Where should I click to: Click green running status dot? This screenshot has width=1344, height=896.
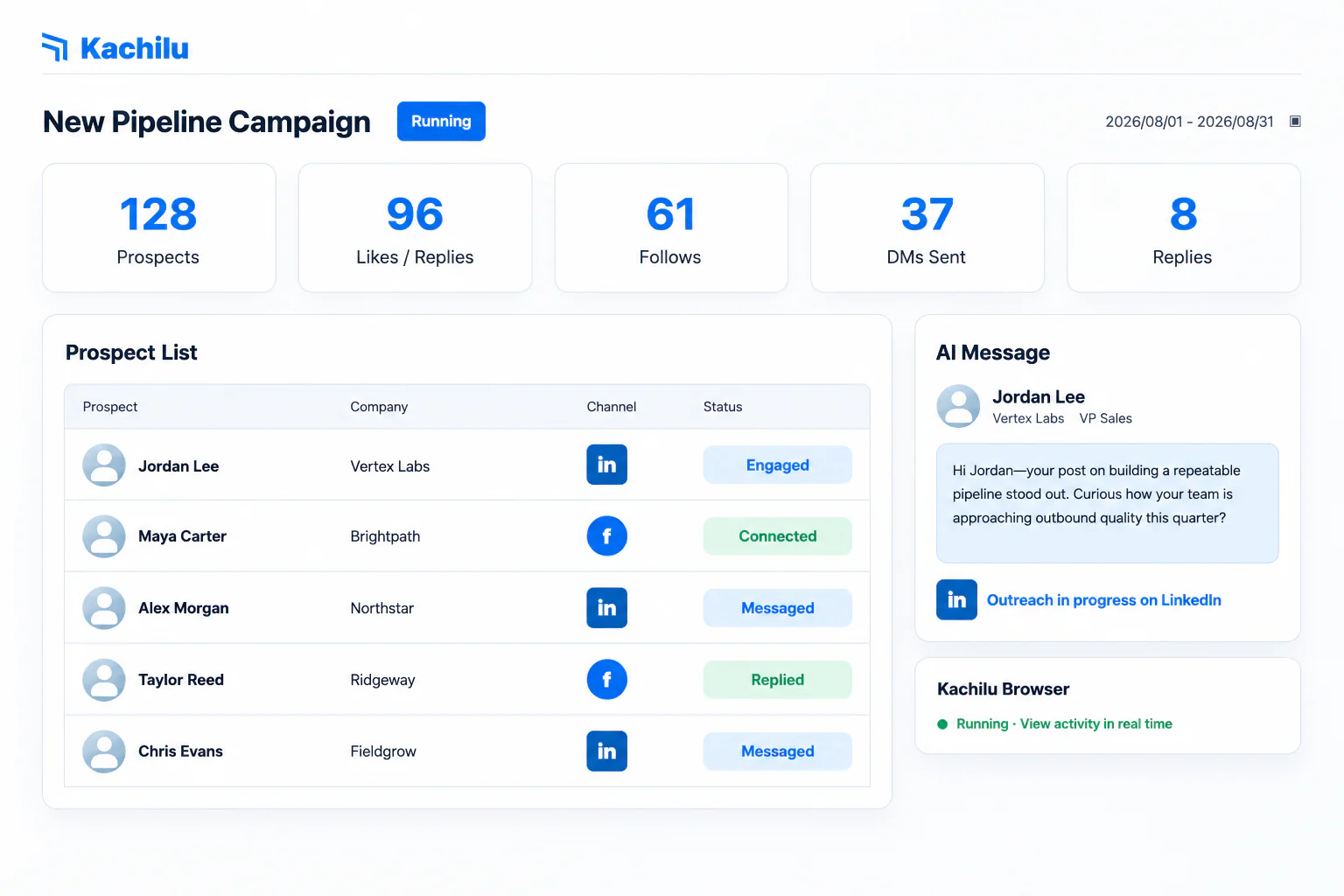942,724
